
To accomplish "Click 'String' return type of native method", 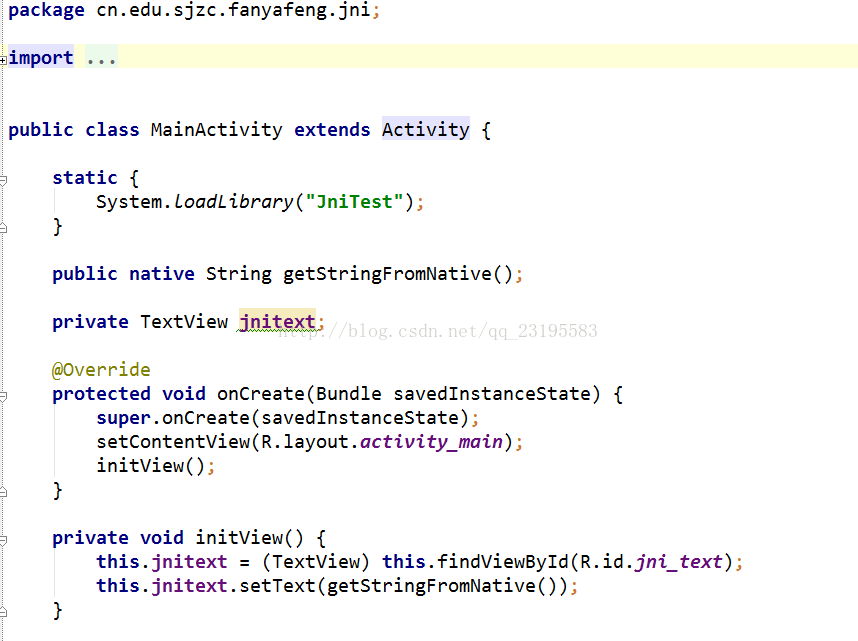I will coord(239,274).
